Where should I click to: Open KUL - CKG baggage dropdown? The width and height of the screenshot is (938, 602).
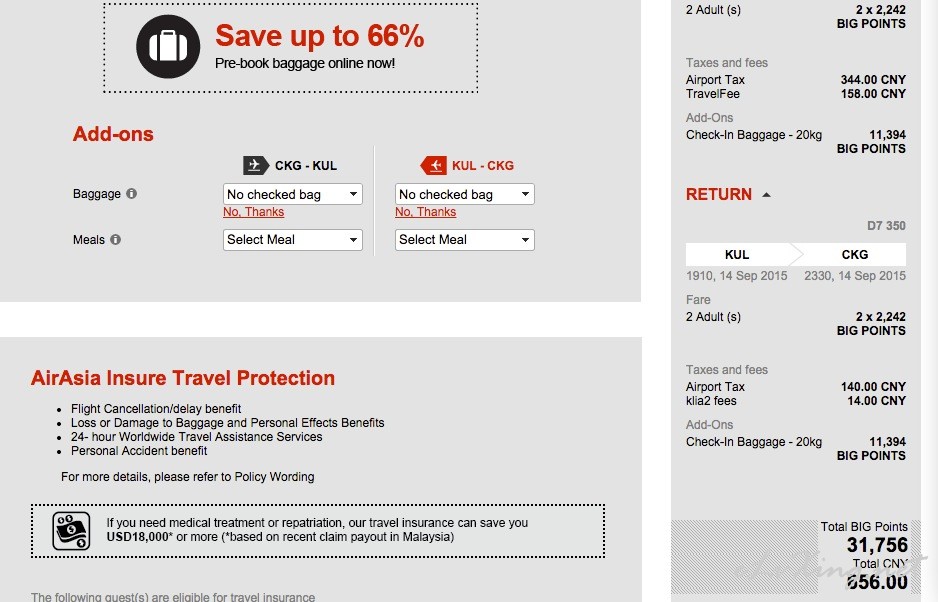[464, 194]
